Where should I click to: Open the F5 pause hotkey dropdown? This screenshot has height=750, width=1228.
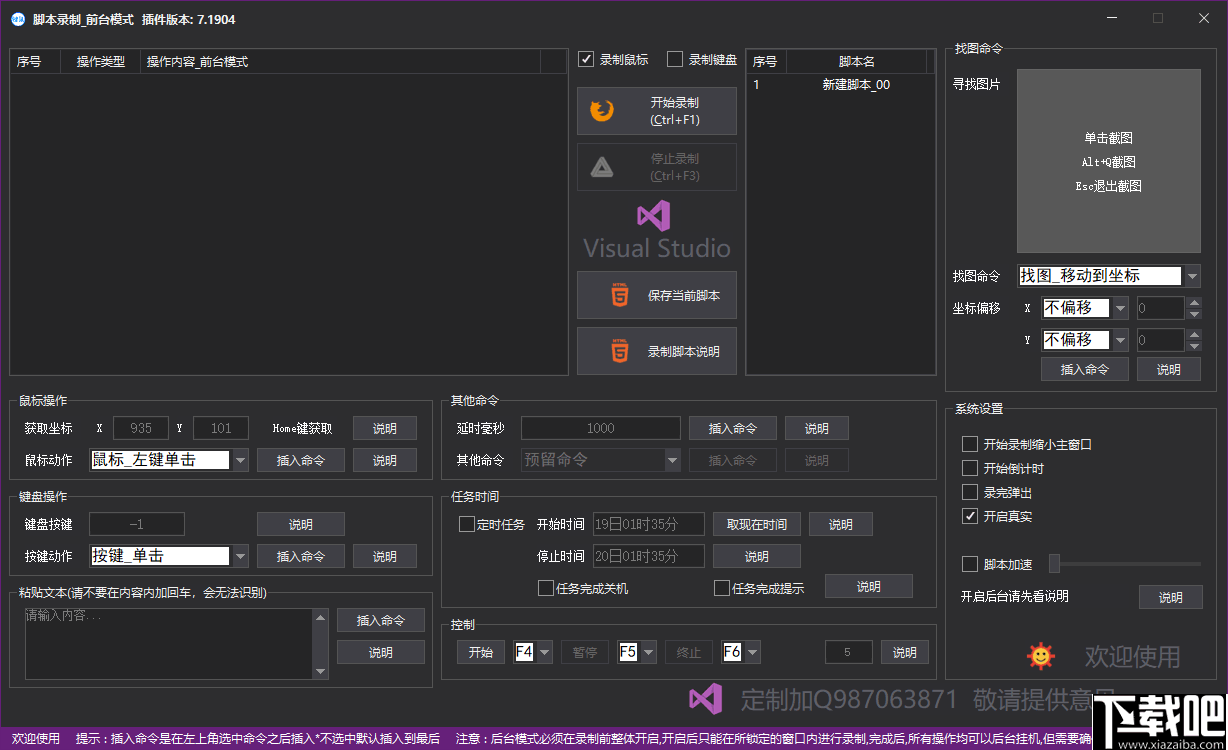(649, 652)
